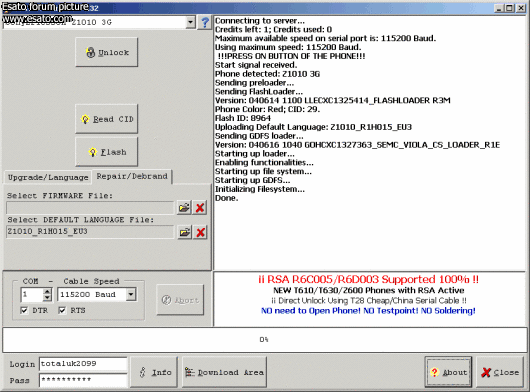Browse for DEFAULT LANGUAGE file folder icon
Screen dimensions: 530x392
coord(184,232)
